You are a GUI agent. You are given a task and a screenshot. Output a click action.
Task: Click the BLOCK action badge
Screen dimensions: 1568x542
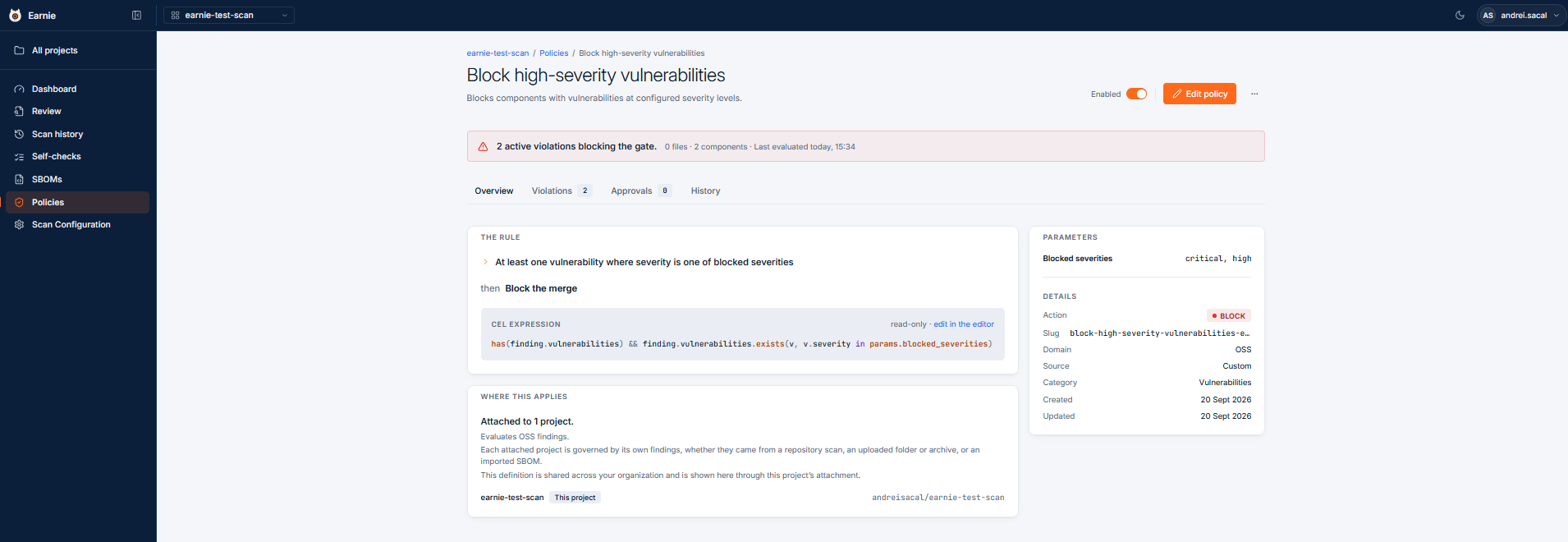(x=1229, y=315)
